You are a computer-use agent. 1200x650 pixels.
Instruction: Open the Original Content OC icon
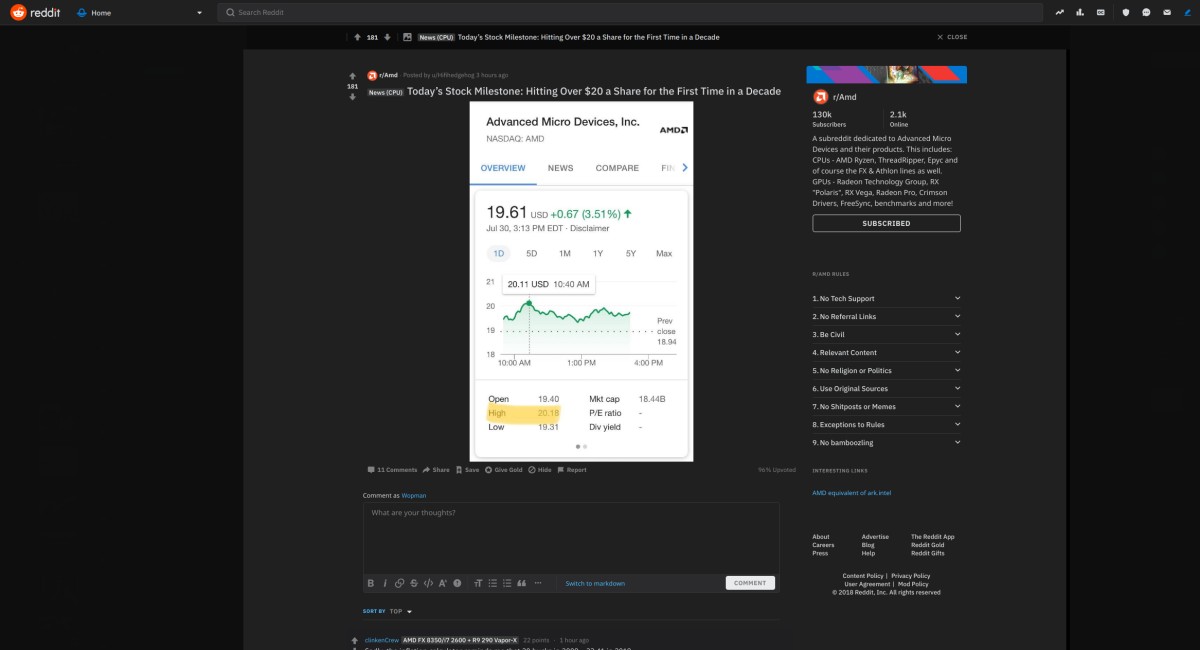(1101, 13)
